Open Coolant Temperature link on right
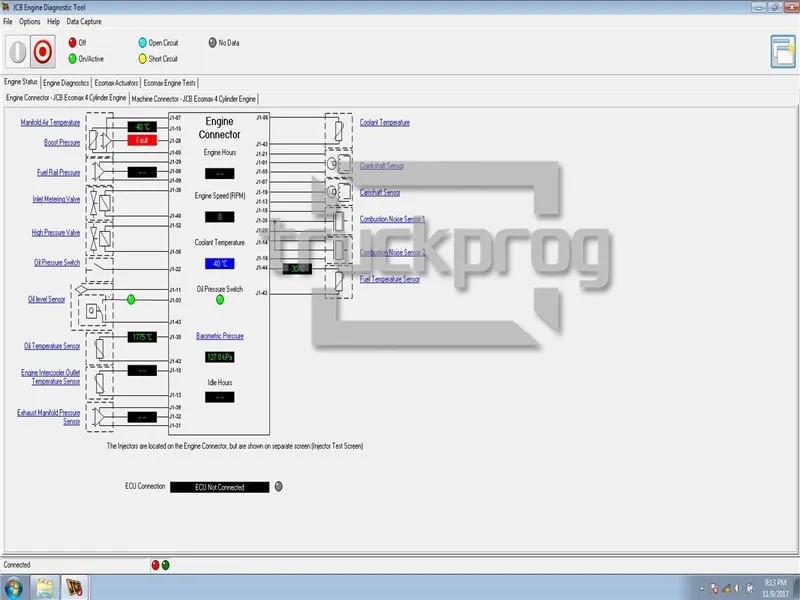This screenshot has height=600, width=800. pos(385,122)
